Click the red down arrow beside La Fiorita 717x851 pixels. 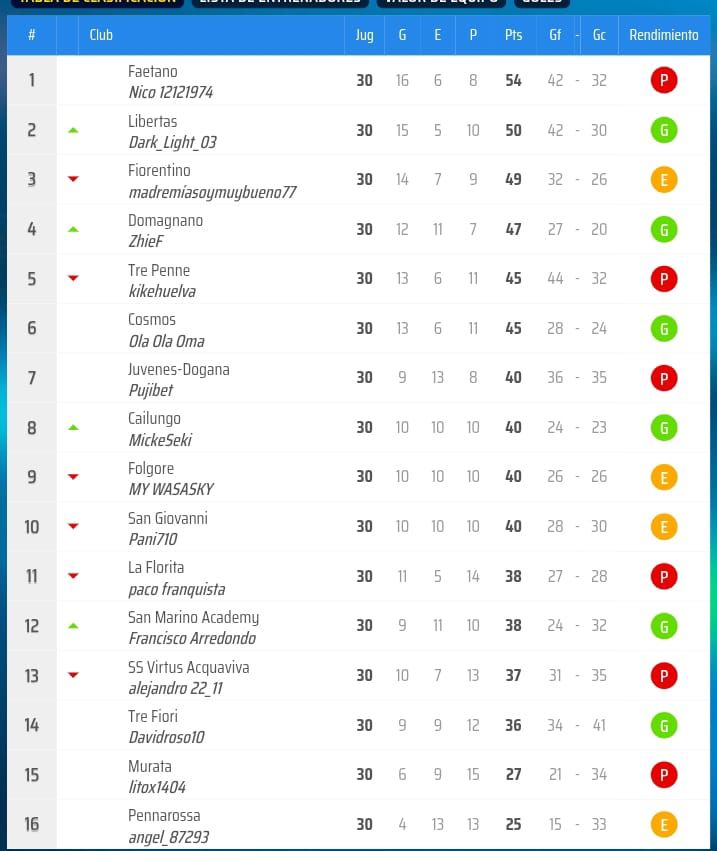pyautogui.click(x=72, y=576)
